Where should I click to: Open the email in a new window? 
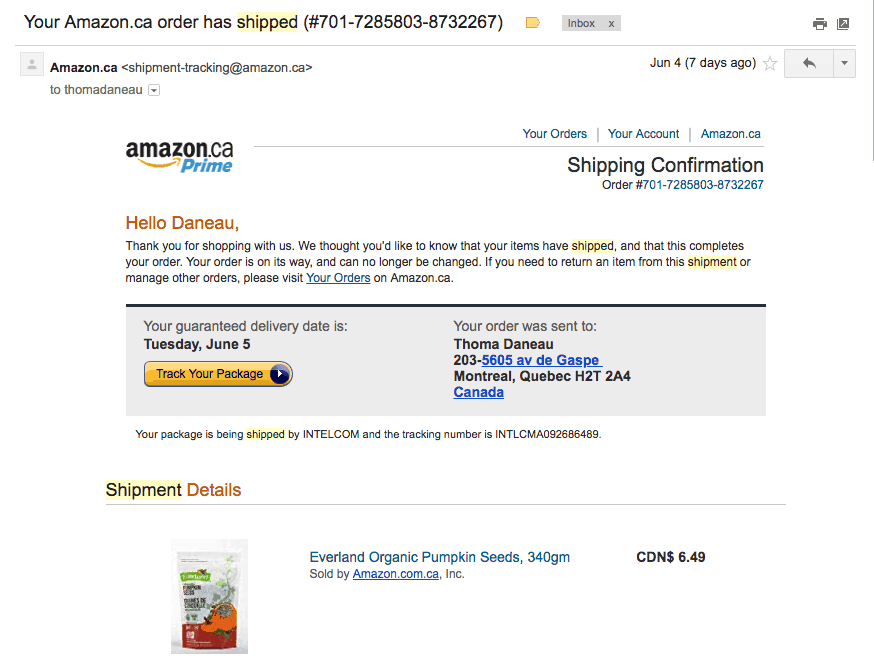(x=843, y=24)
